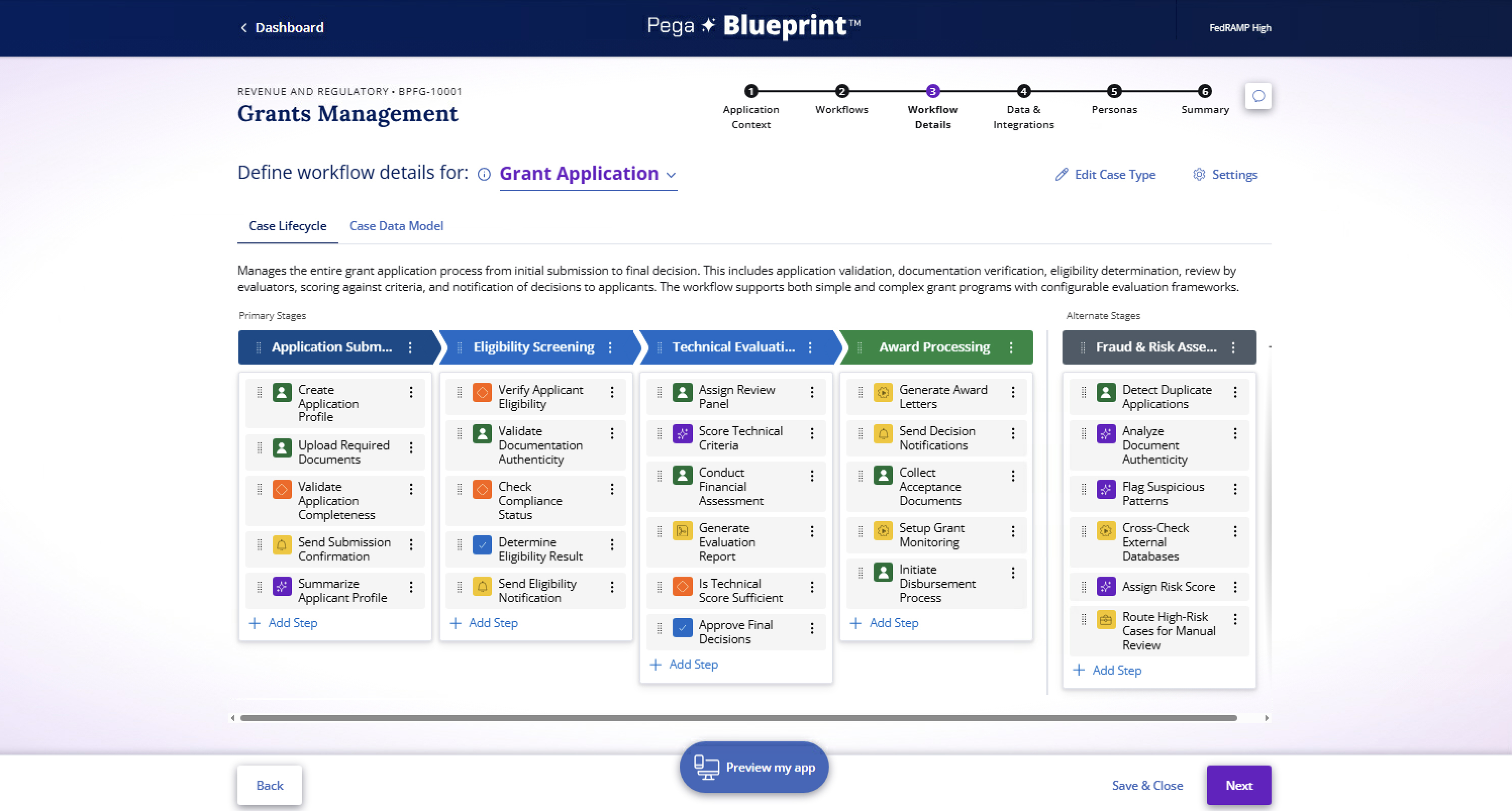1512x811 pixels.
Task: Click the orange decision icon on Verify Applicant Eligibility
Action: click(x=482, y=392)
